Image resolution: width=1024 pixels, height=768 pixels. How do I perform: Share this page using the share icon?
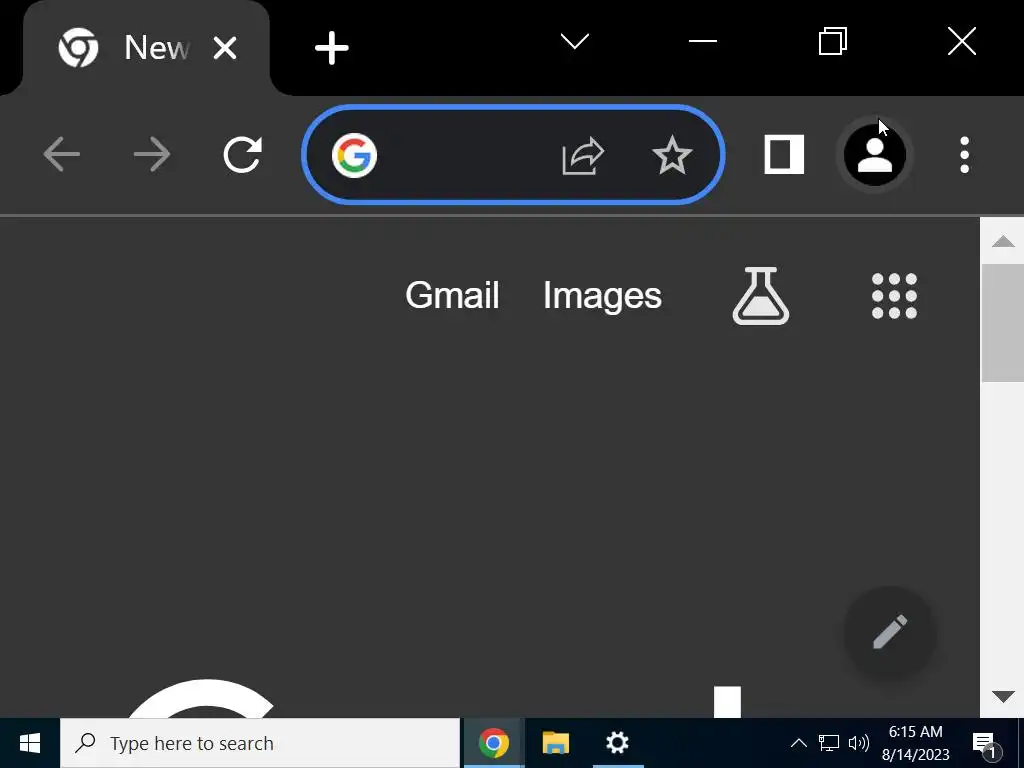coord(583,155)
